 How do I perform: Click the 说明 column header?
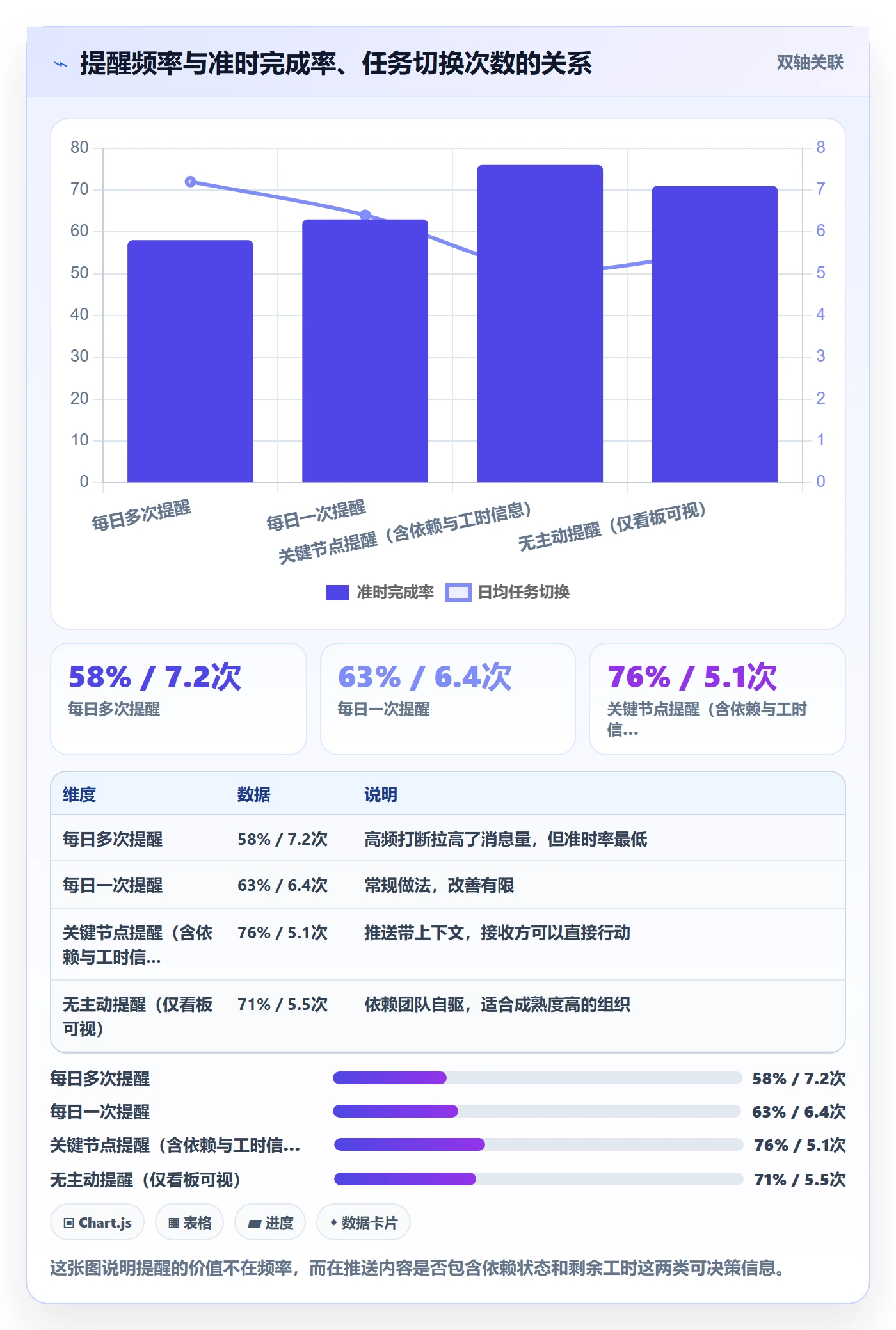coord(381,794)
